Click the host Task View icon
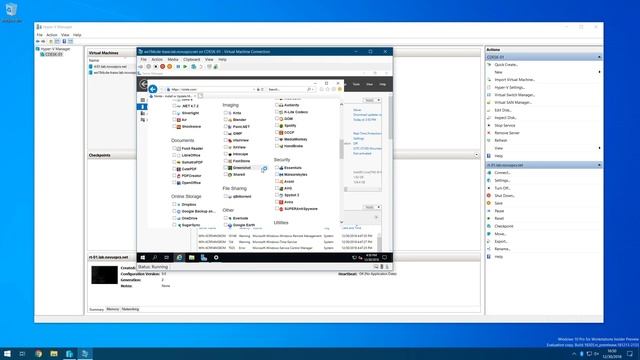Viewport: 640px width, 360px height. click(x=22, y=353)
